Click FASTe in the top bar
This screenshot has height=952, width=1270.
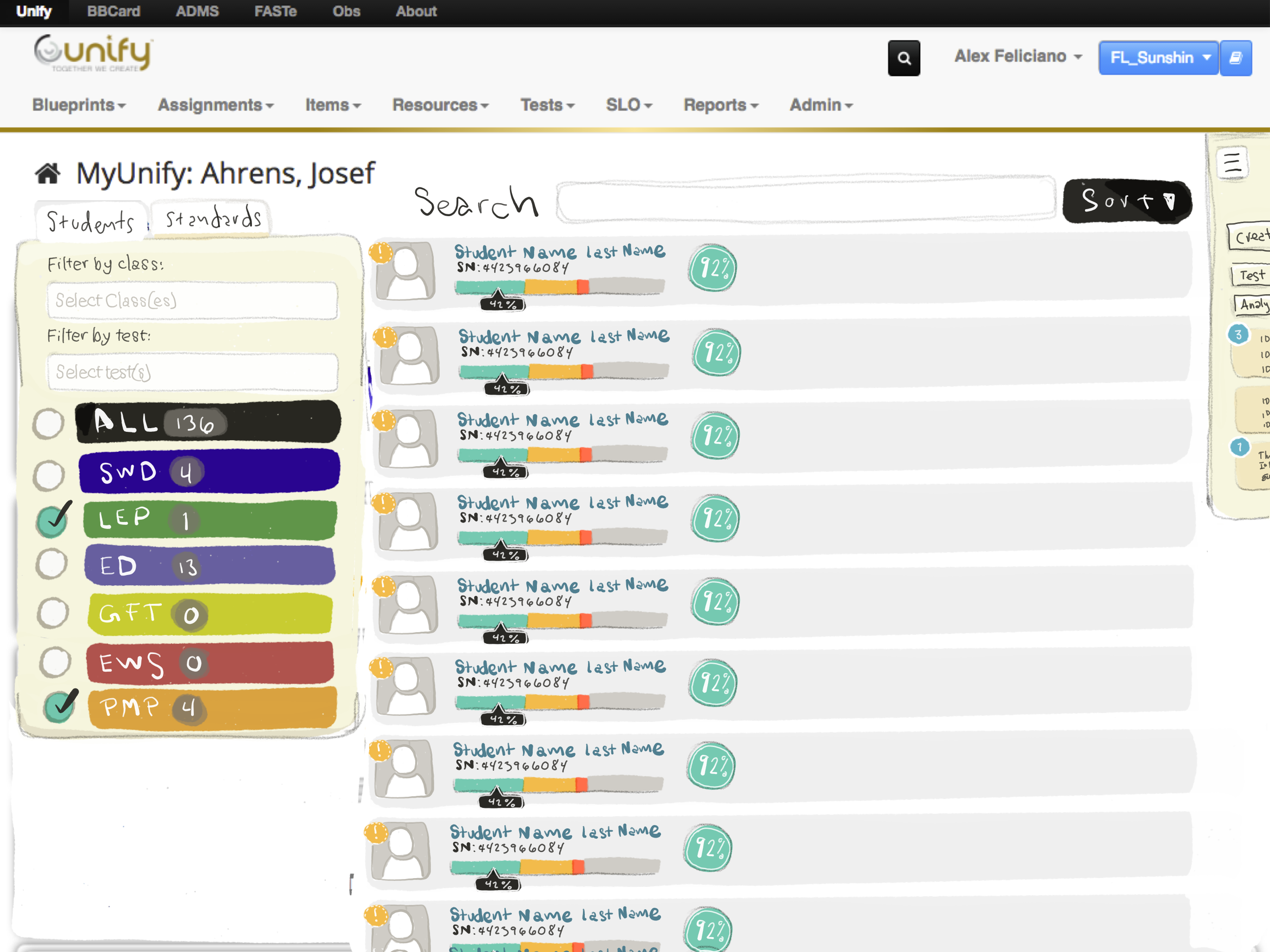tap(276, 12)
